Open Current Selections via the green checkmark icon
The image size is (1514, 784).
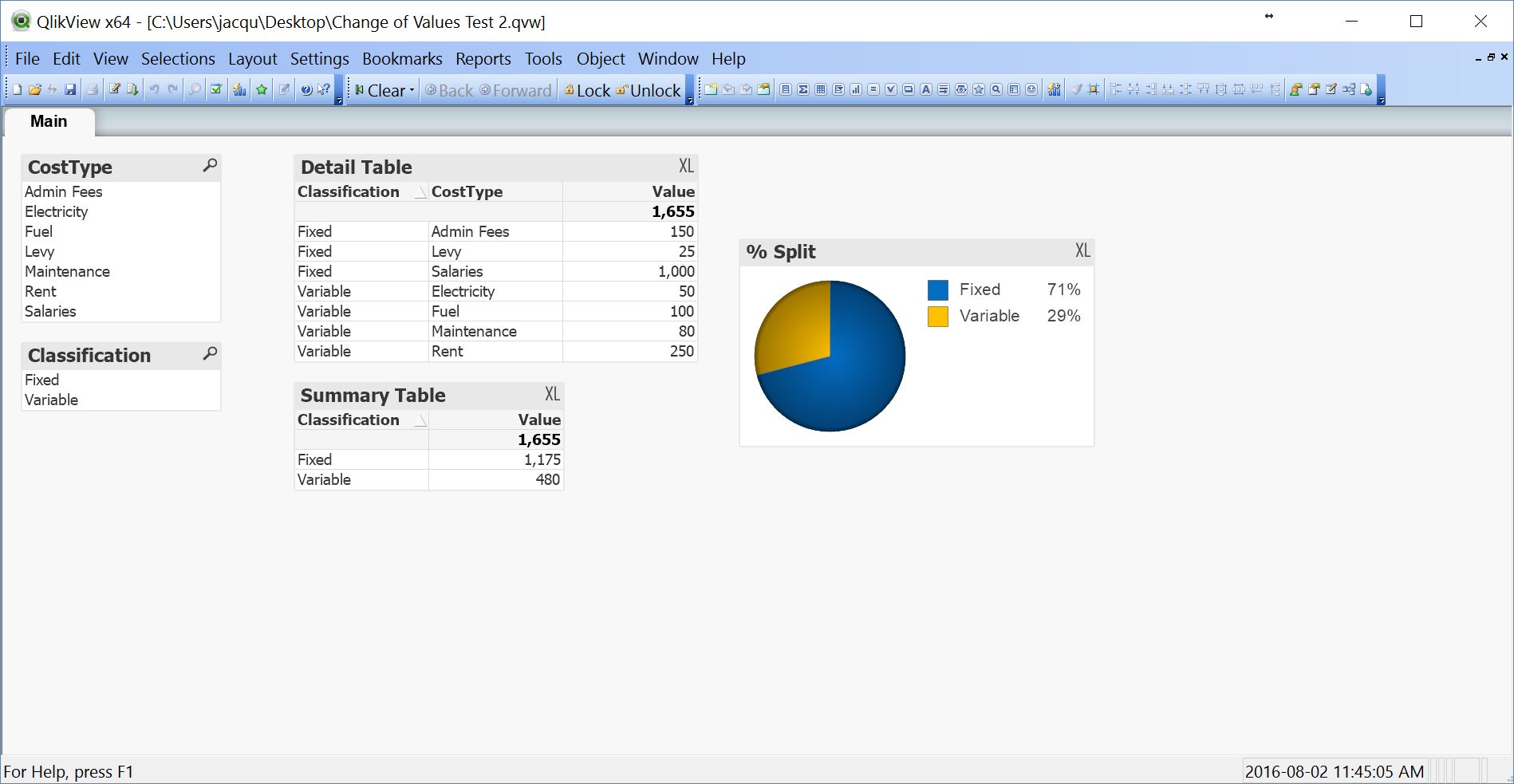216,90
